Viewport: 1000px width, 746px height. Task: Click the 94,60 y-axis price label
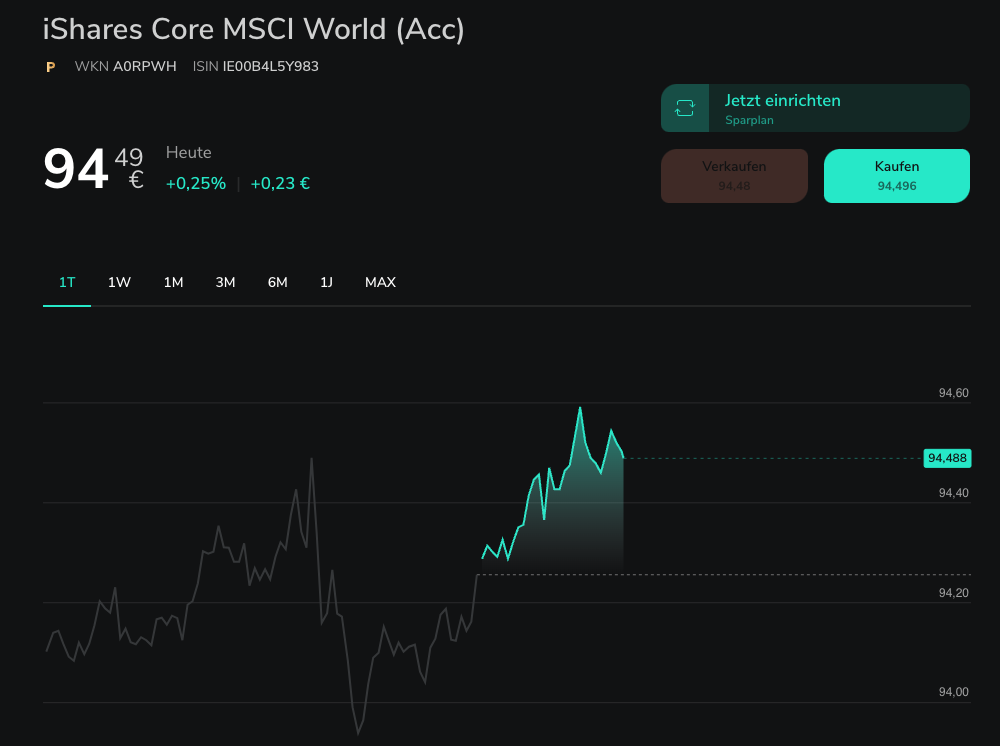point(953,393)
